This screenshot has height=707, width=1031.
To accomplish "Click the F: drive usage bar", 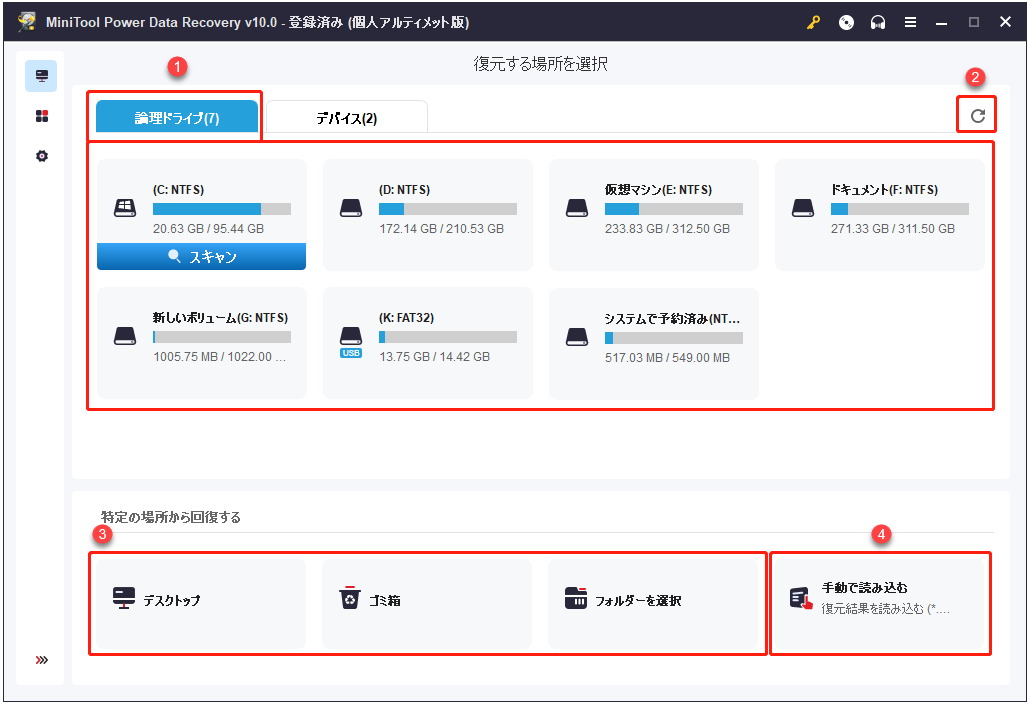I will pyautogui.click(x=899, y=209).
